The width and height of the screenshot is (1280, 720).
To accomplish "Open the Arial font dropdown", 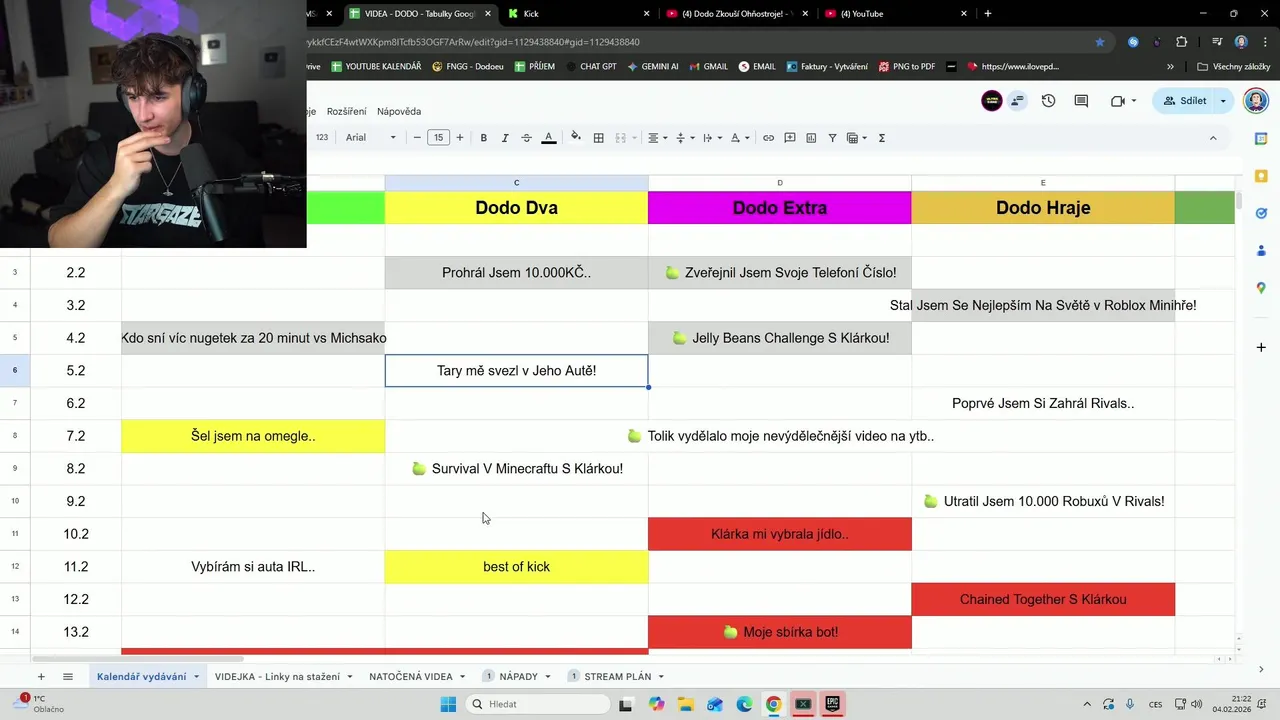I will click(371, 138).
